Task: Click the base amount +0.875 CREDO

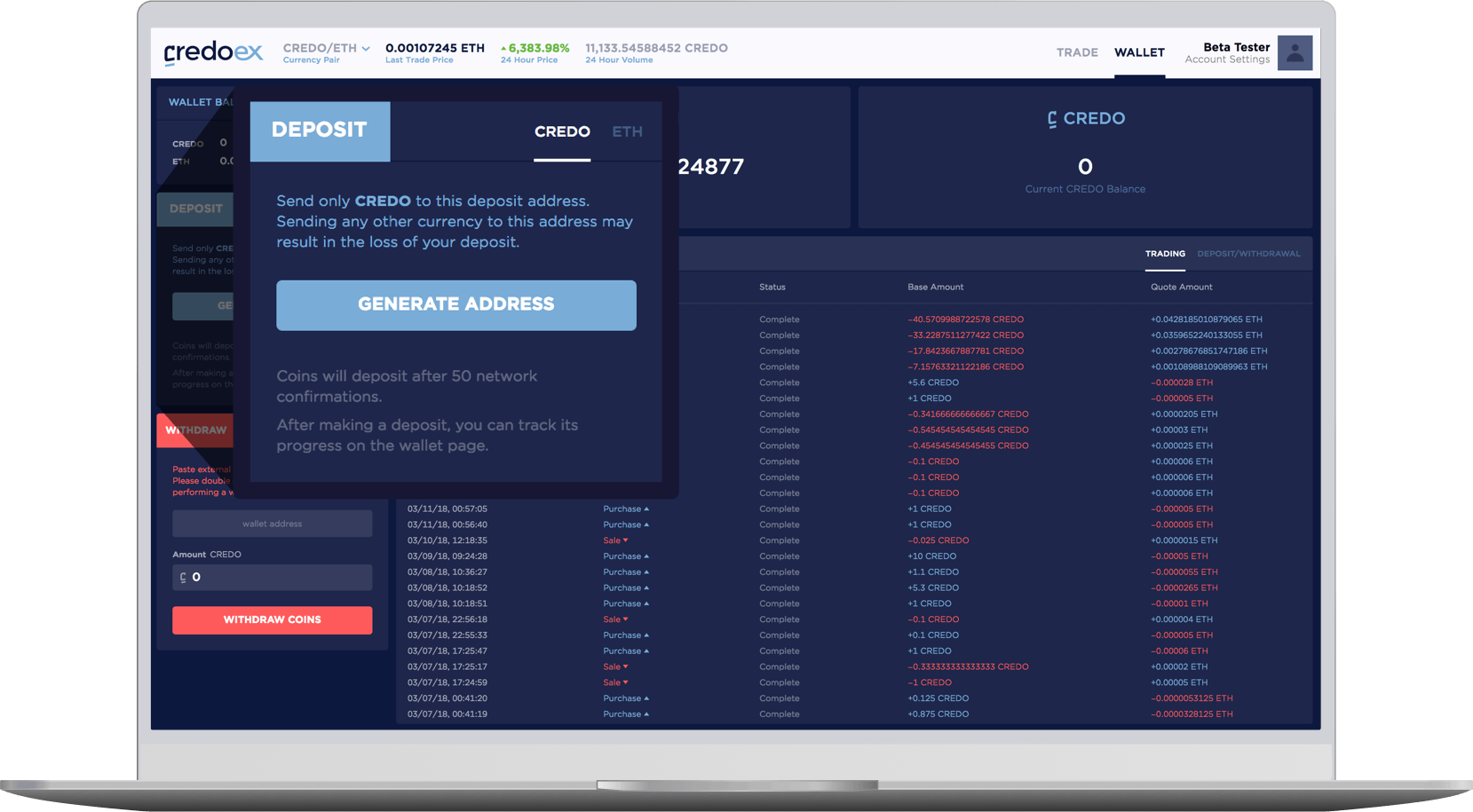Action: [938, 714]
